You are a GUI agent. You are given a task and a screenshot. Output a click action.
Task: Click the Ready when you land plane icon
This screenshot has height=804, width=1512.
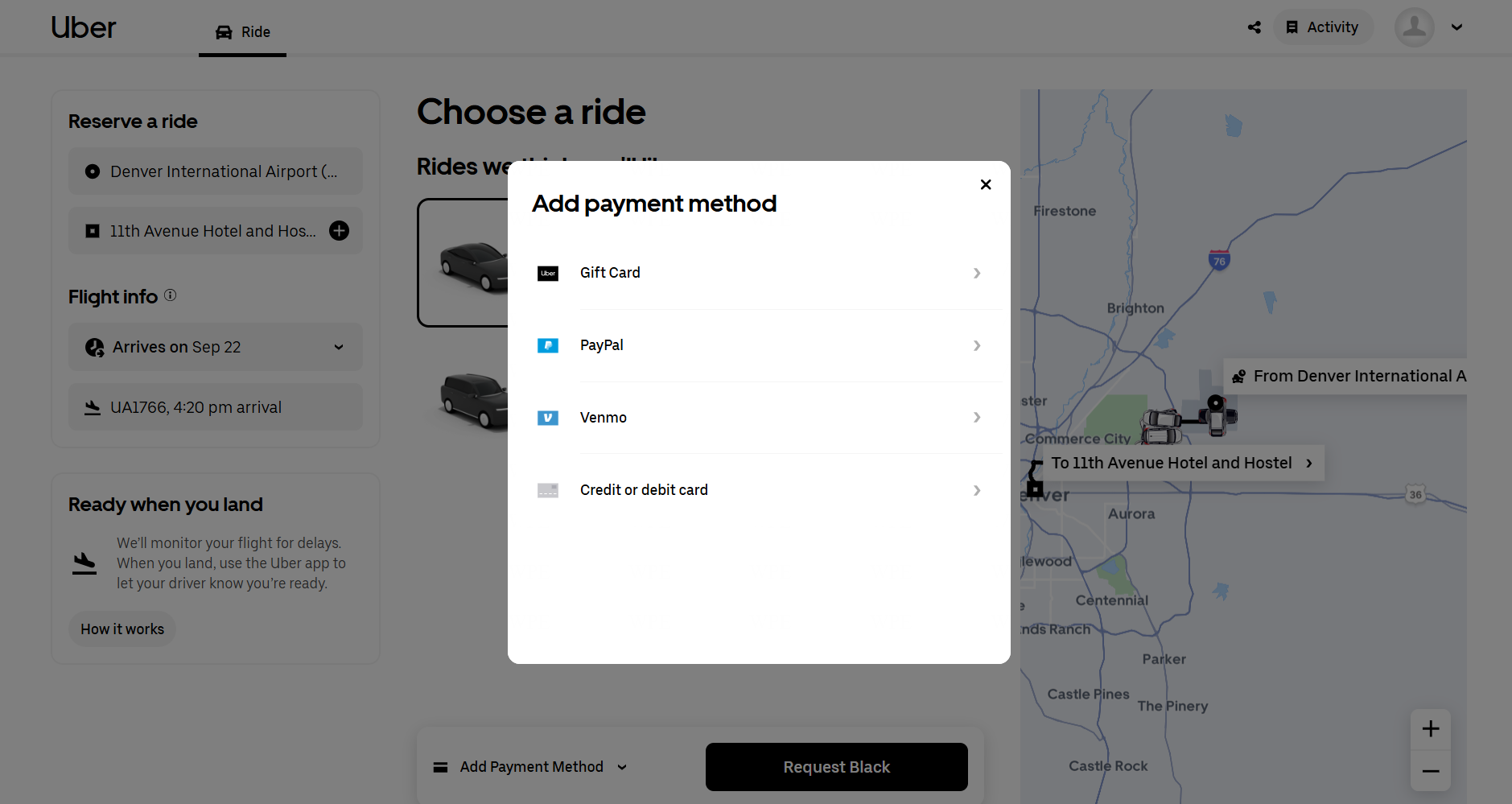(x=84, y=563)
